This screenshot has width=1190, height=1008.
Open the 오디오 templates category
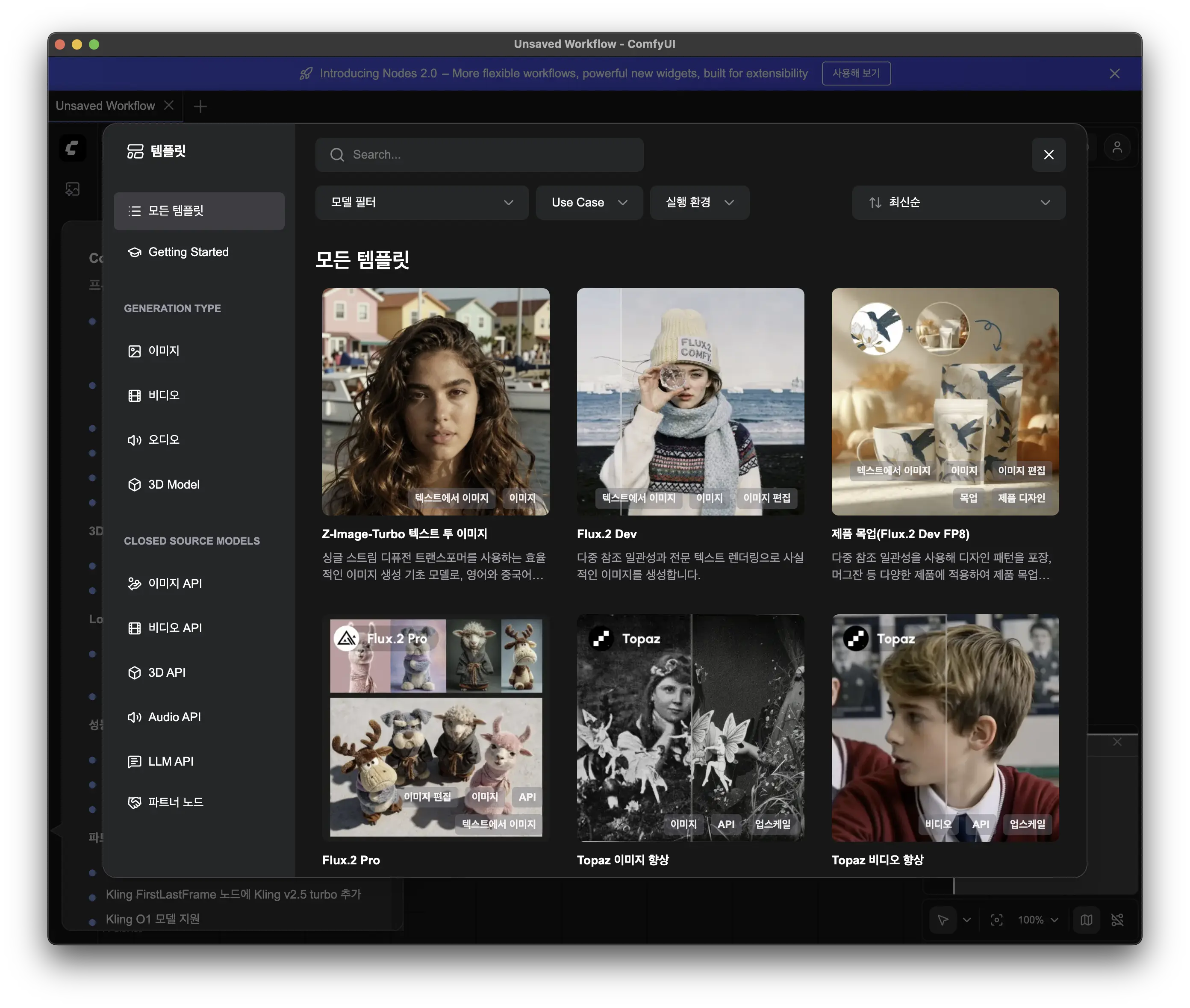163,439
